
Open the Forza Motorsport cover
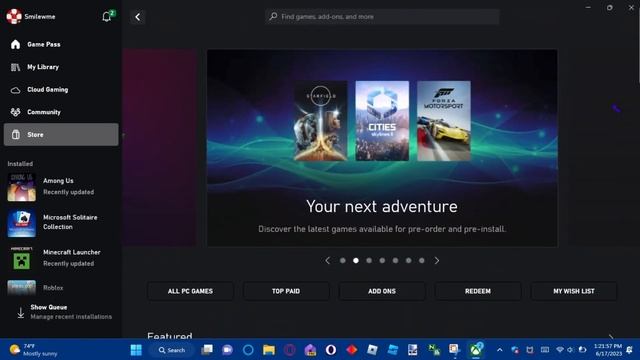(x=444, y=120)
